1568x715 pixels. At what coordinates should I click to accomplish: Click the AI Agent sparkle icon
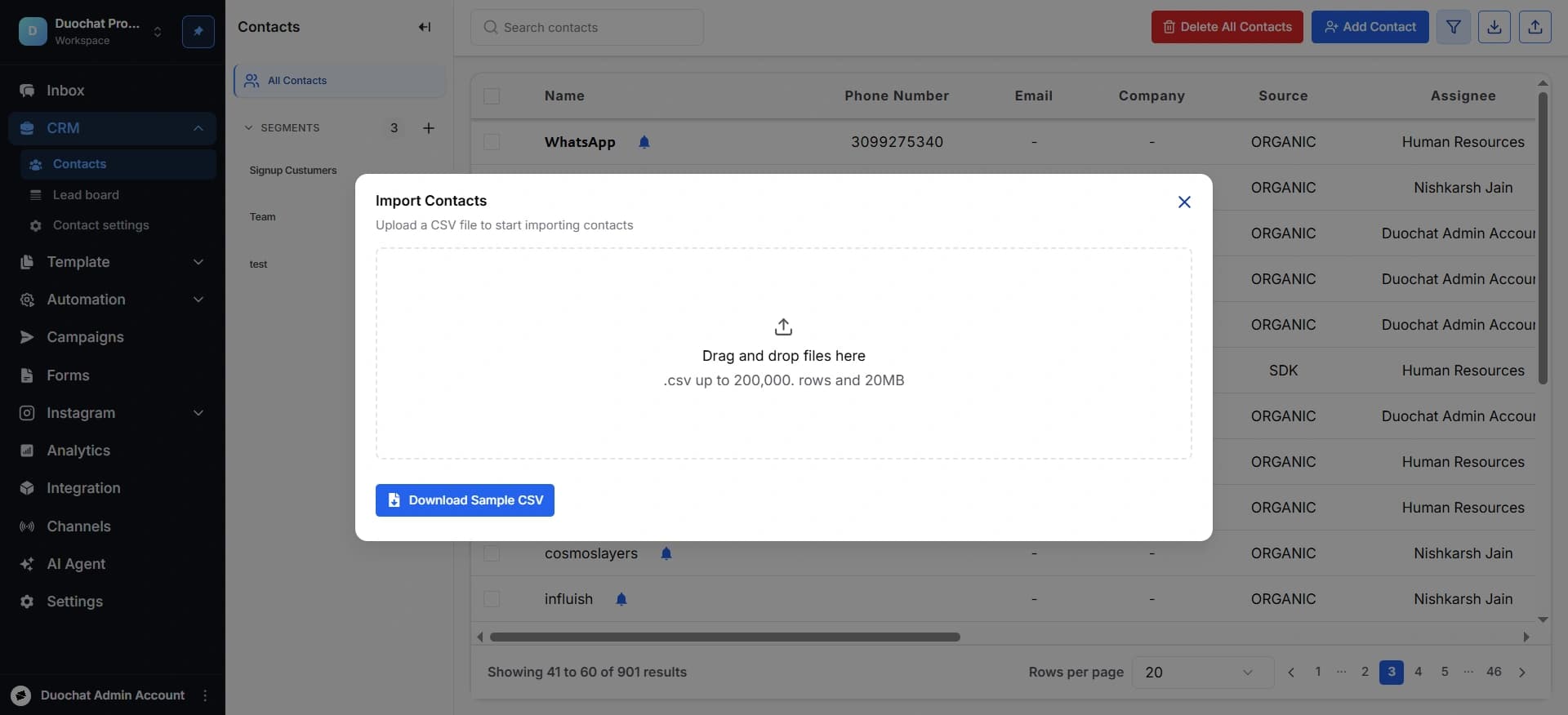tap(27, 564)
